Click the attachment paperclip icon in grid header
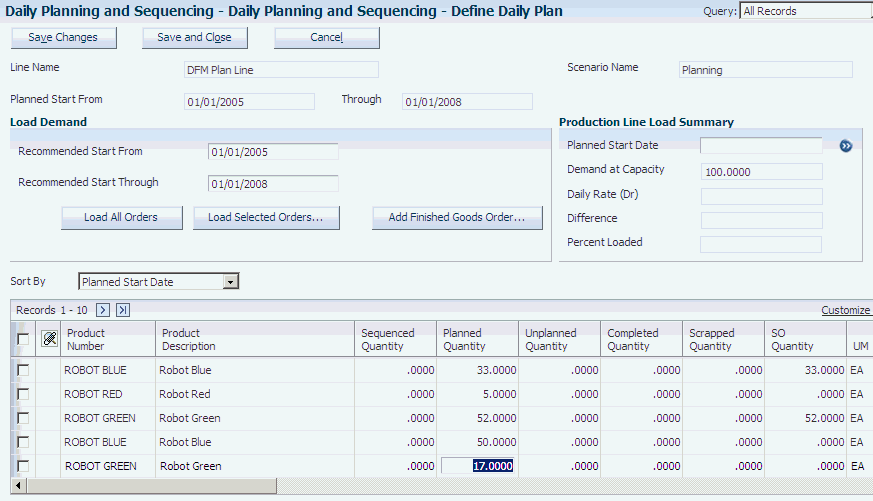This screenshot has width=873, height=501. pos(49,340)
